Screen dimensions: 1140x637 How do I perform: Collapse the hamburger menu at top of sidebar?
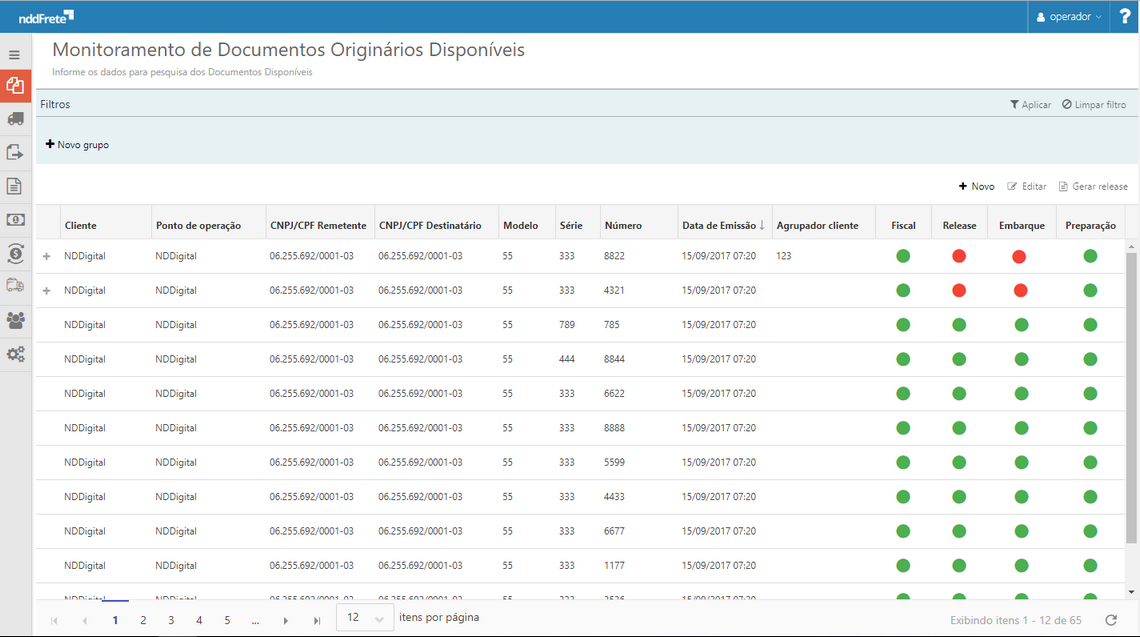[x=14, y=54]
